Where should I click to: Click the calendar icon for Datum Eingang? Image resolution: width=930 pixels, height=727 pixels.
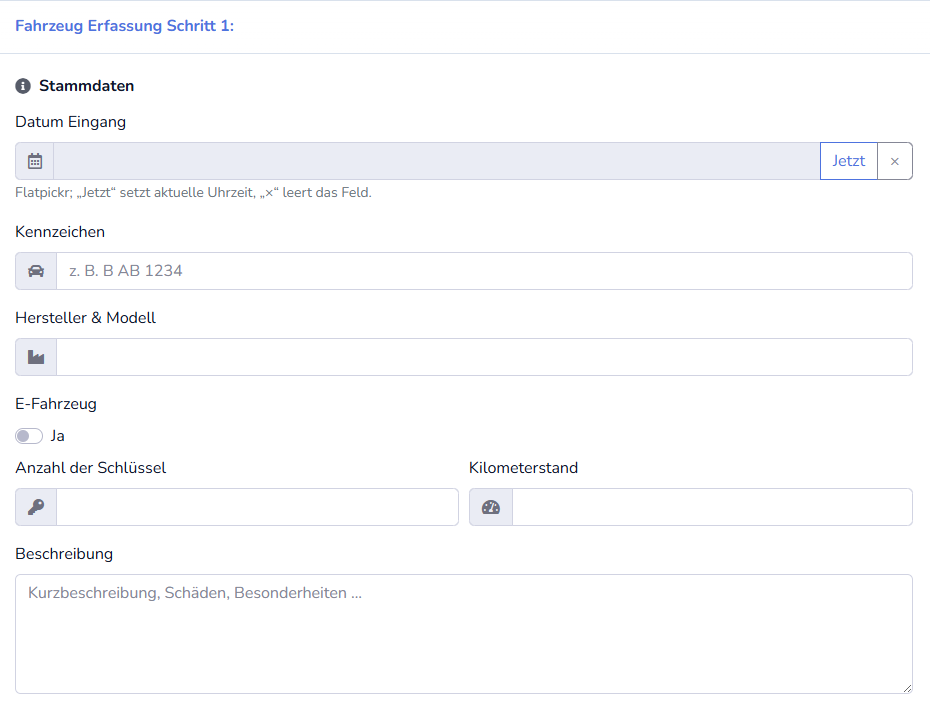(35, 161)
